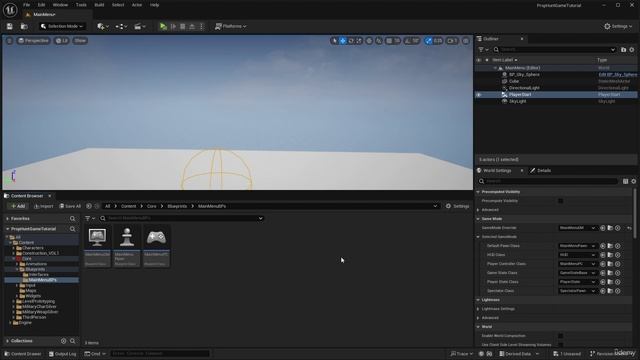Browse to HUD Class asset folder icon
Screen dimensions: 640x360
[x=610, y=255]
